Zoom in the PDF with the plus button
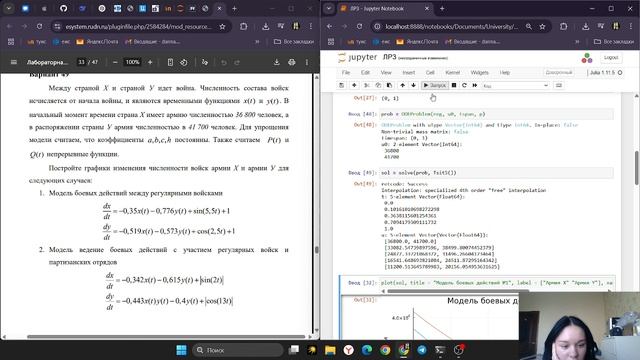The height and width of the screenshot is (360, 640). point(150,62)
